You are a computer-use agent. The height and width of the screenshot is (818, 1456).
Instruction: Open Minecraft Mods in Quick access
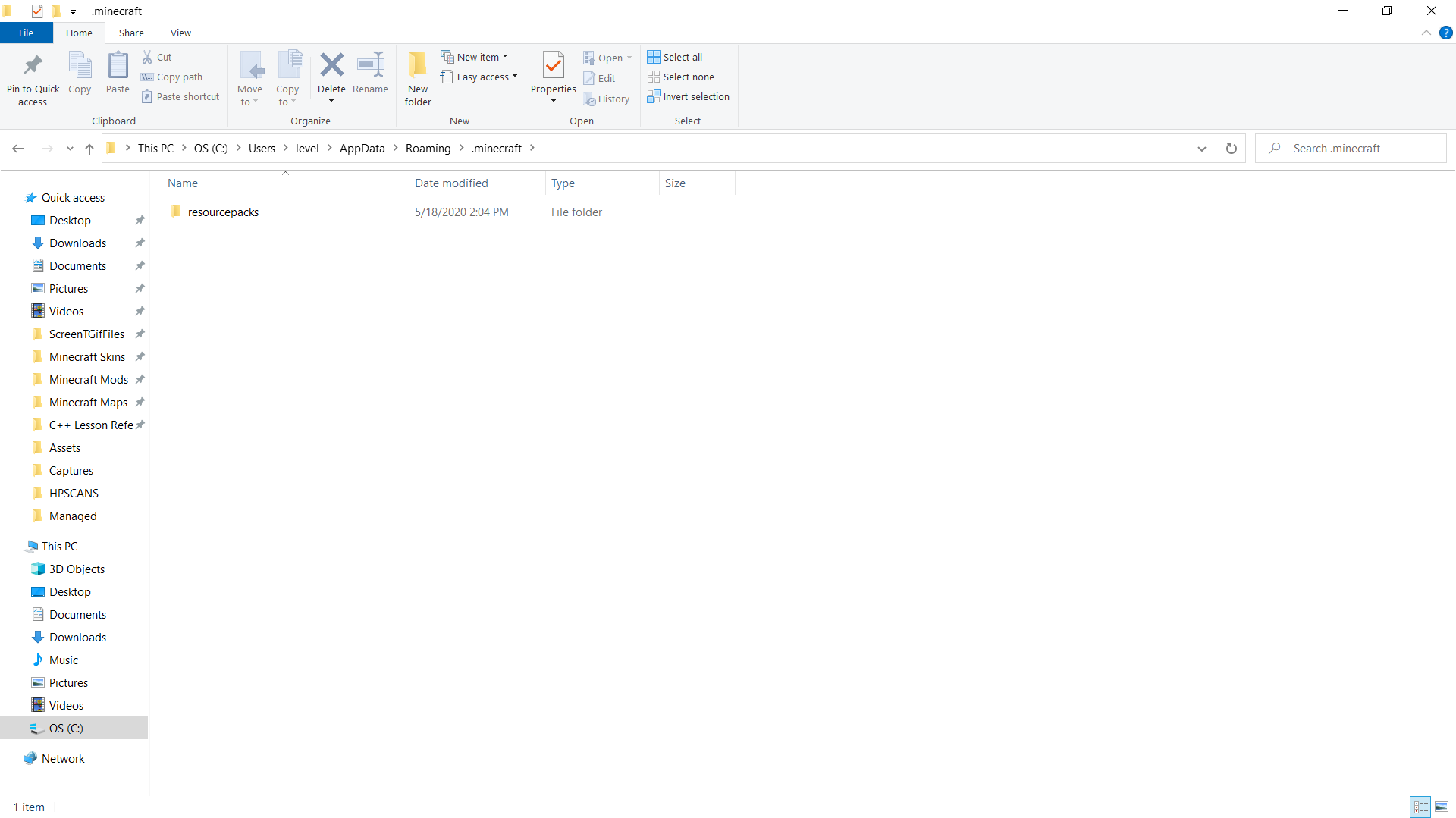pyautogui.click(x=89, y=379)
